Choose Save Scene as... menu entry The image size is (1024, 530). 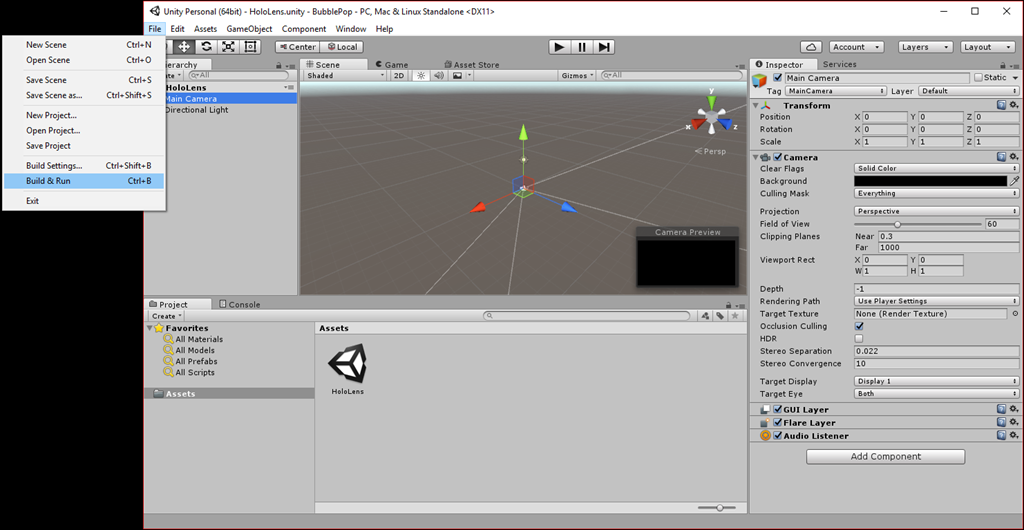pyautogui.click(x=84, y=95)
